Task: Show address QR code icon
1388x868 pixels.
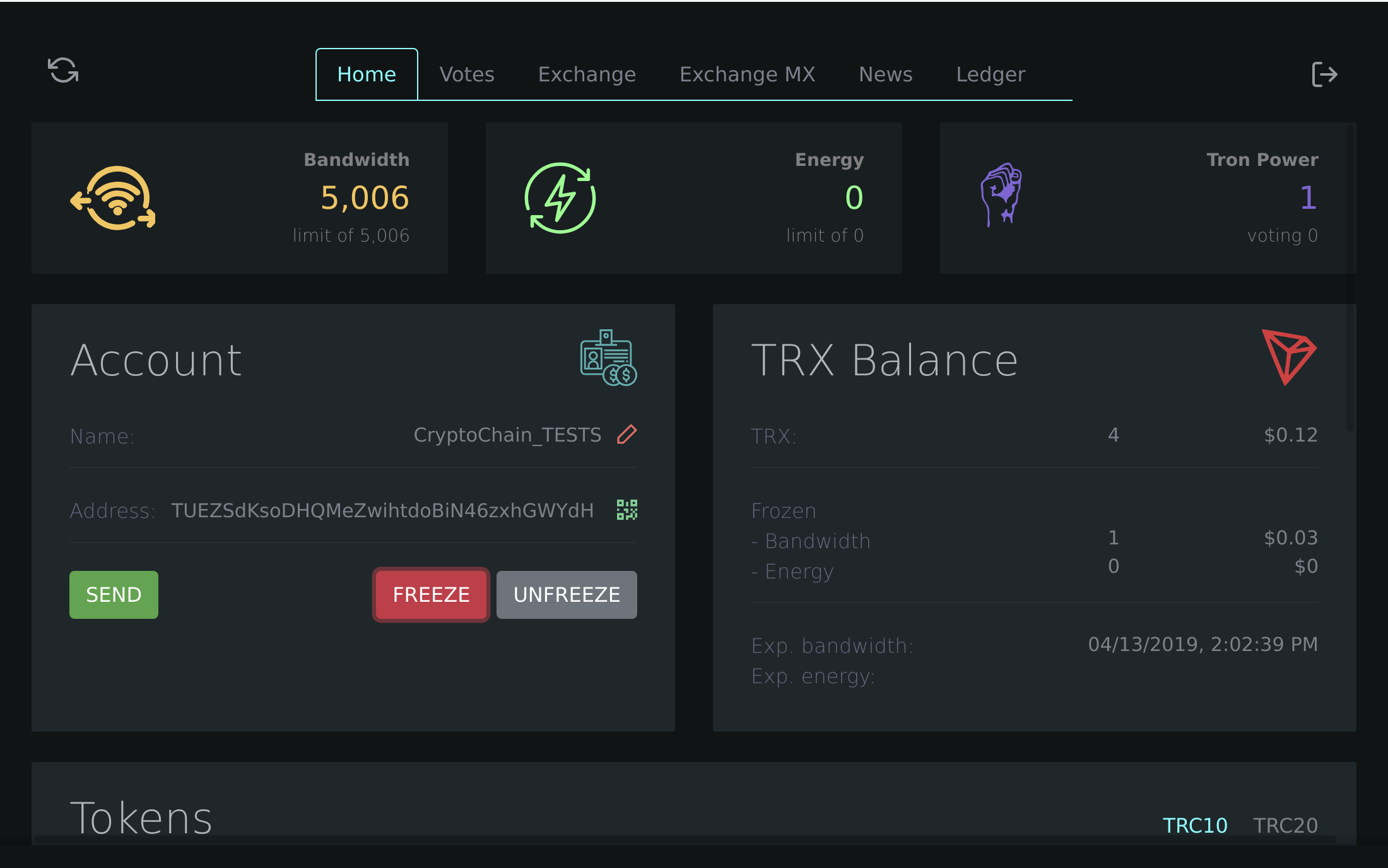Action: [626, 510]
